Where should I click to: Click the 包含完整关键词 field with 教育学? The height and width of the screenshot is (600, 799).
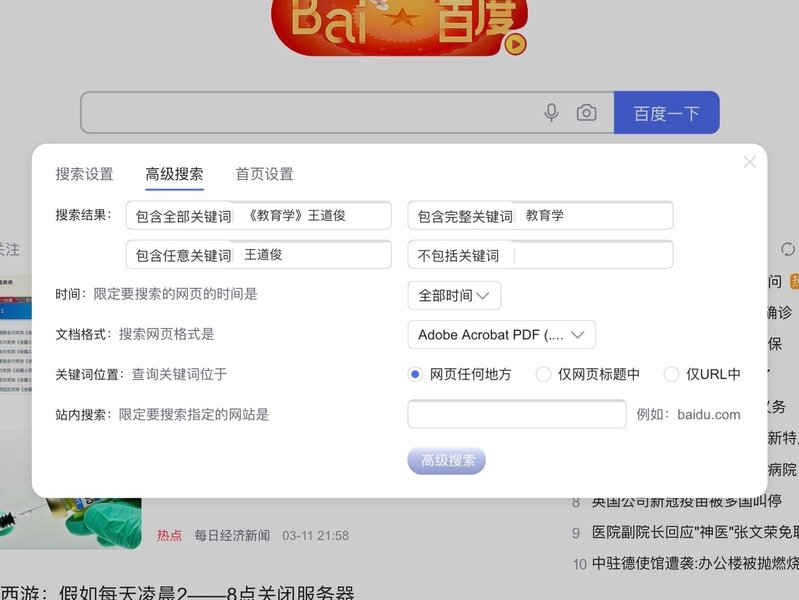click(x=594, y=215)
